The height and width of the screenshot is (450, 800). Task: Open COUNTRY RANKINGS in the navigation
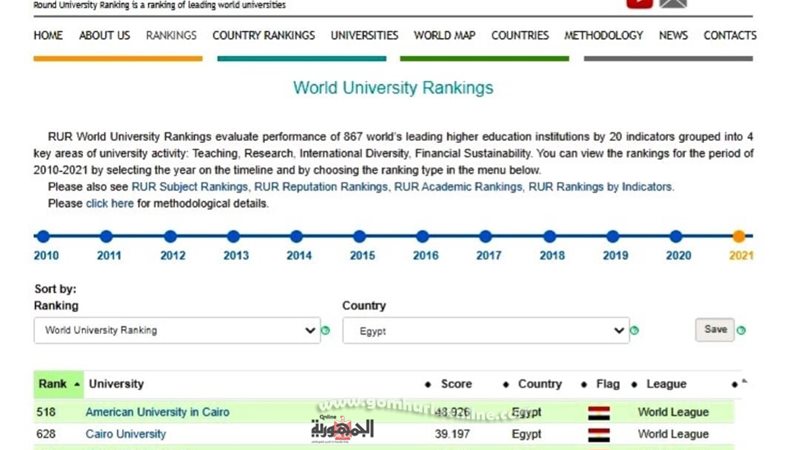click(263, 35)
